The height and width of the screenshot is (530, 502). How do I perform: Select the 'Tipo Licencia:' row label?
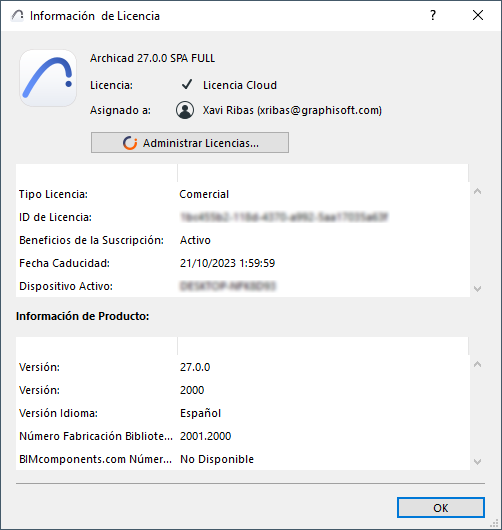(53, 194)
